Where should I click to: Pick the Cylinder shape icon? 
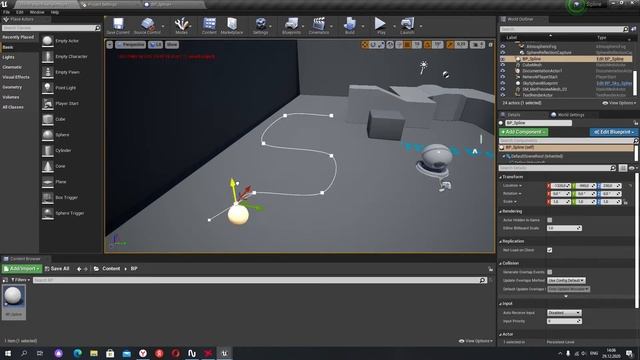(48, 150)
